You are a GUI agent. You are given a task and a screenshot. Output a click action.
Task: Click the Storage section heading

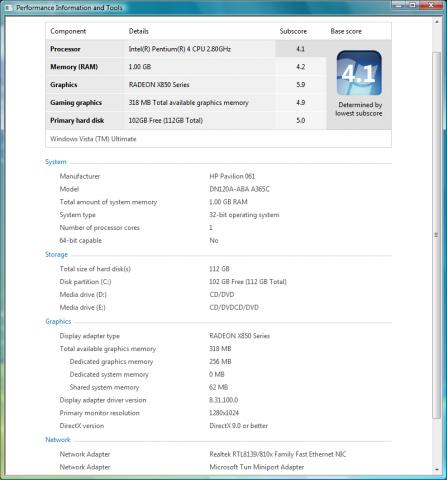pos(56,255)
